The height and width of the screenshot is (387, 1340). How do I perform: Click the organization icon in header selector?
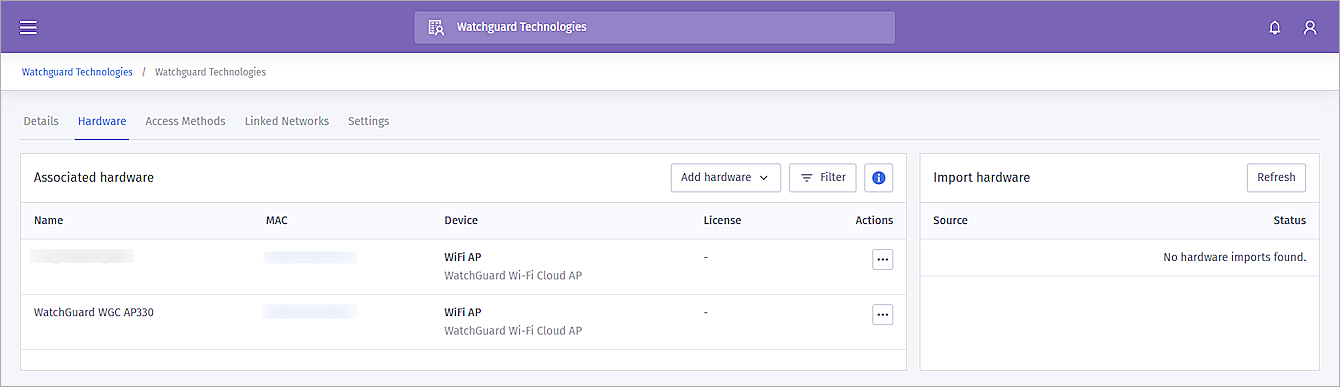[436, 27]
